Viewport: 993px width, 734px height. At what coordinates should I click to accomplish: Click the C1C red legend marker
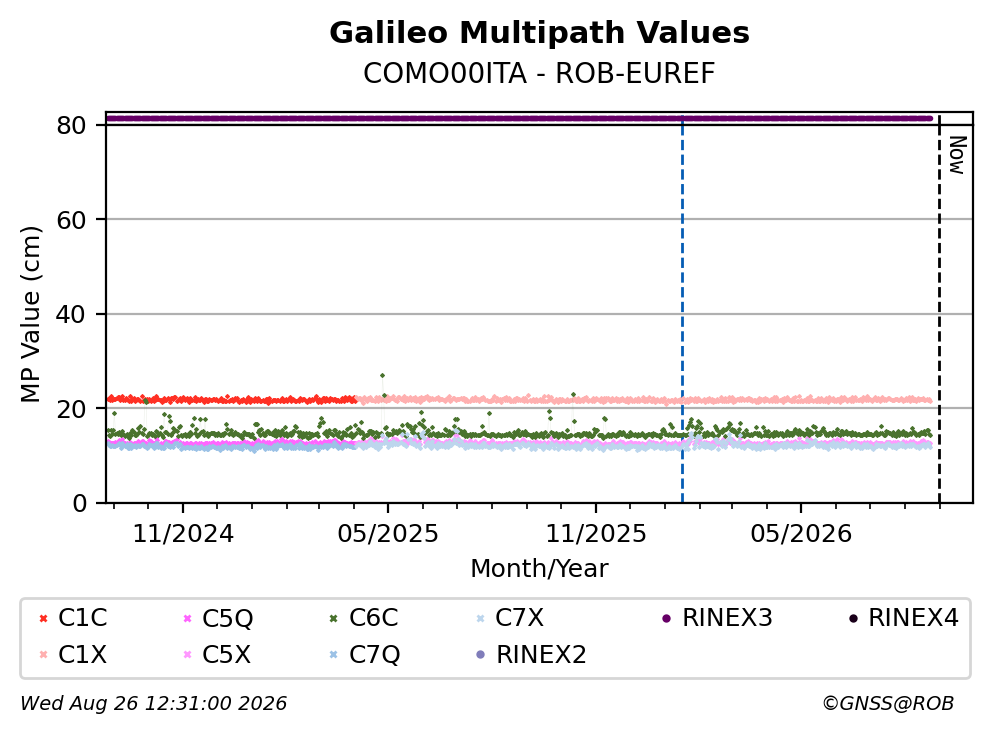coord(43,618)
